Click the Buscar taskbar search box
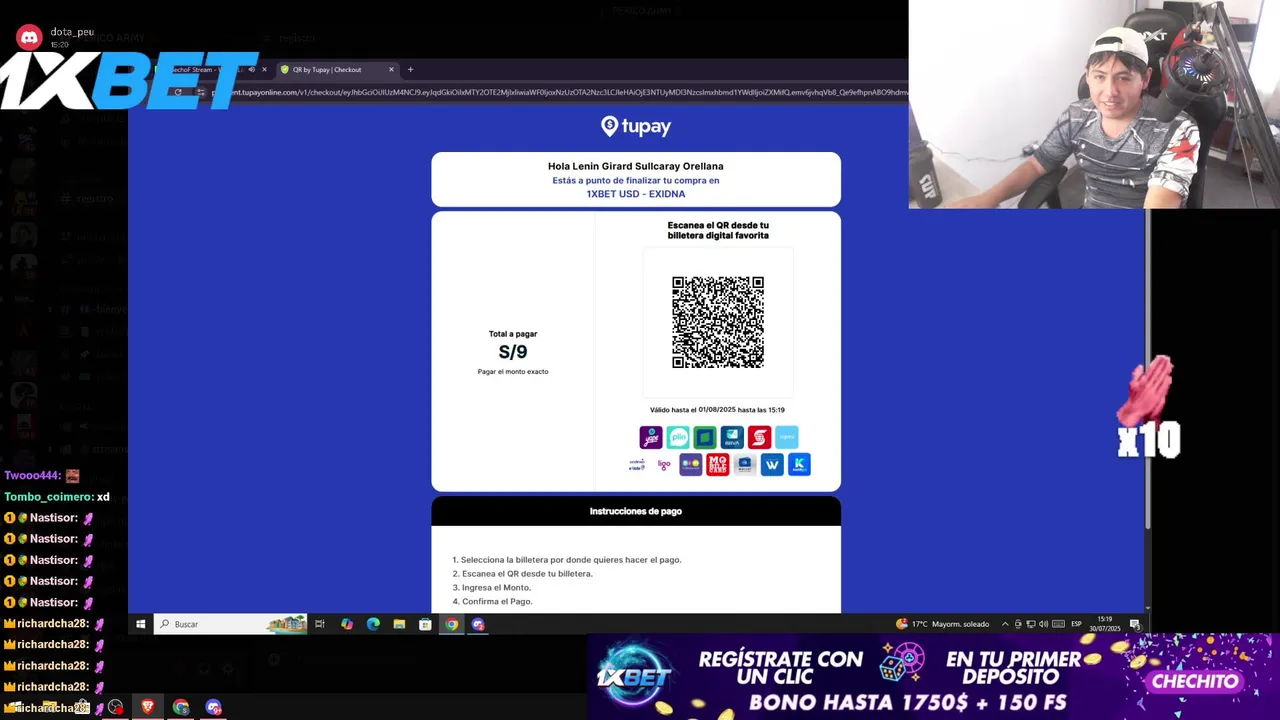 pyautogui.click(x=230, y=624)
